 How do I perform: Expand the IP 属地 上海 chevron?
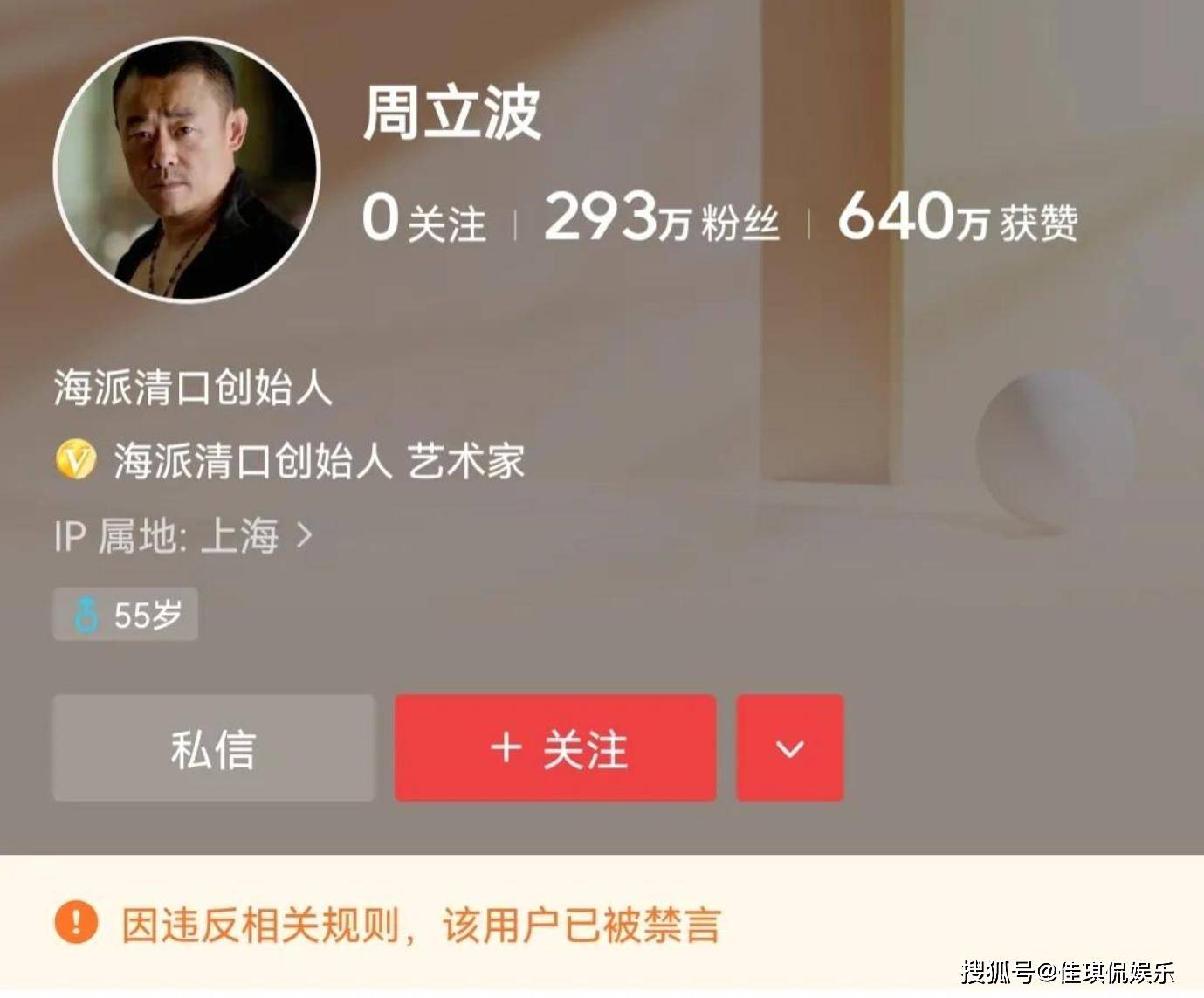pos(304,534)
